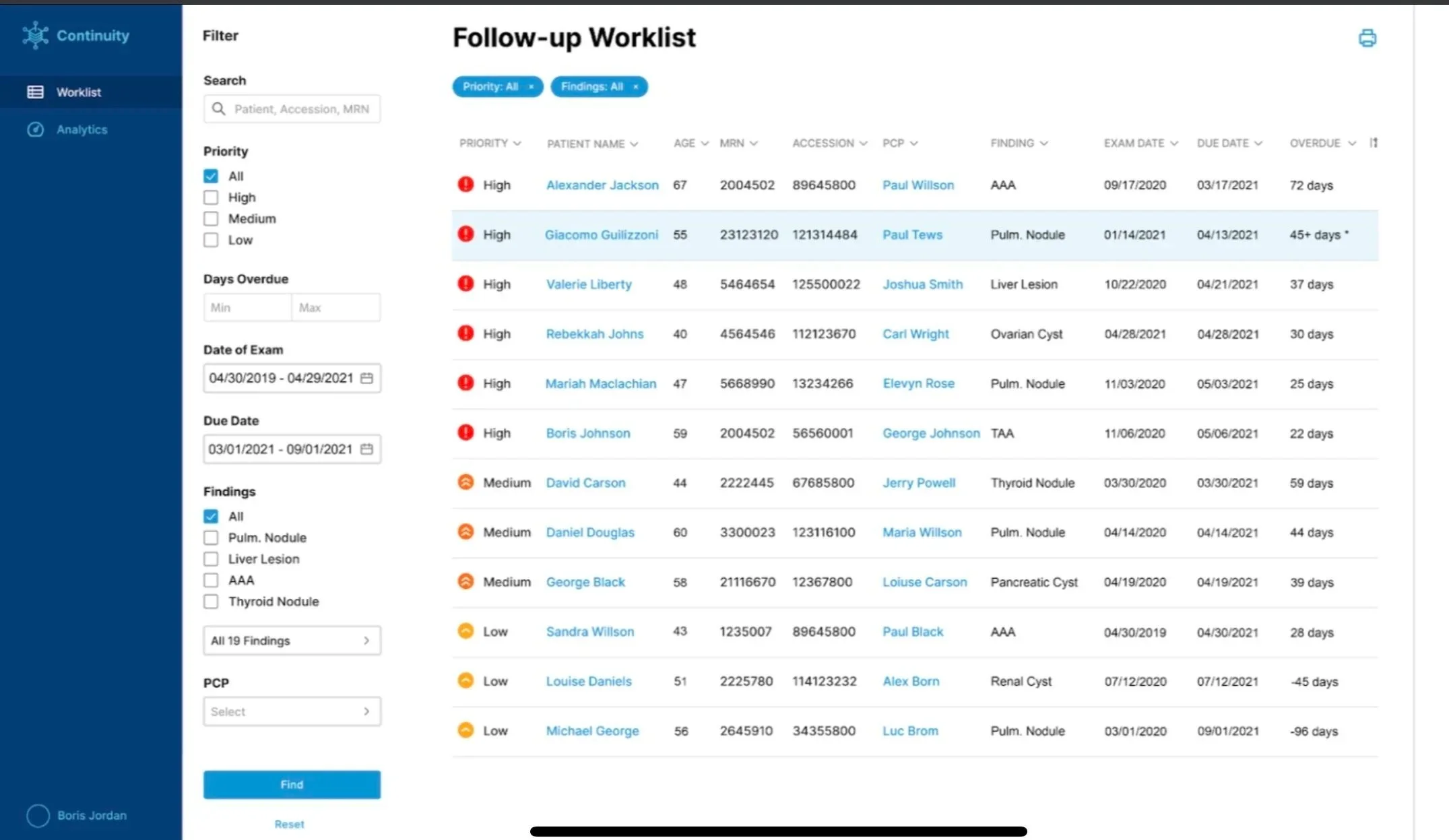Click the Days Overdue Min field
Image resolution: width=1449 pixels, height=840 pixels.
[247, 308]
